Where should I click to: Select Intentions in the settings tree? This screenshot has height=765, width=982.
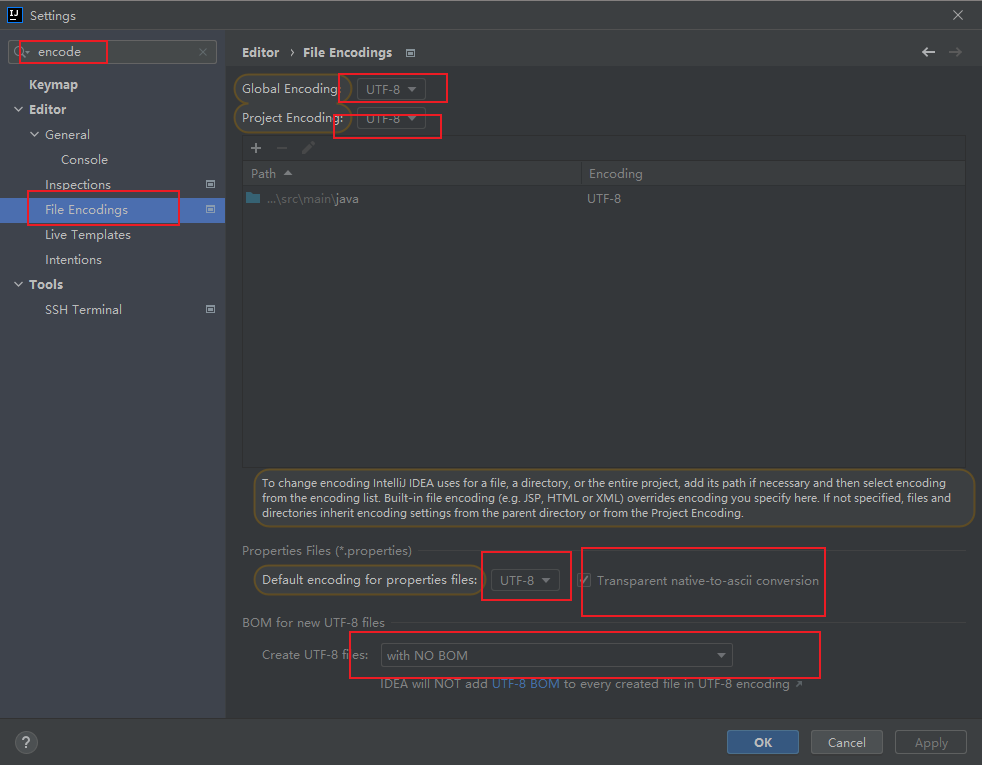[x=73, y=260]
